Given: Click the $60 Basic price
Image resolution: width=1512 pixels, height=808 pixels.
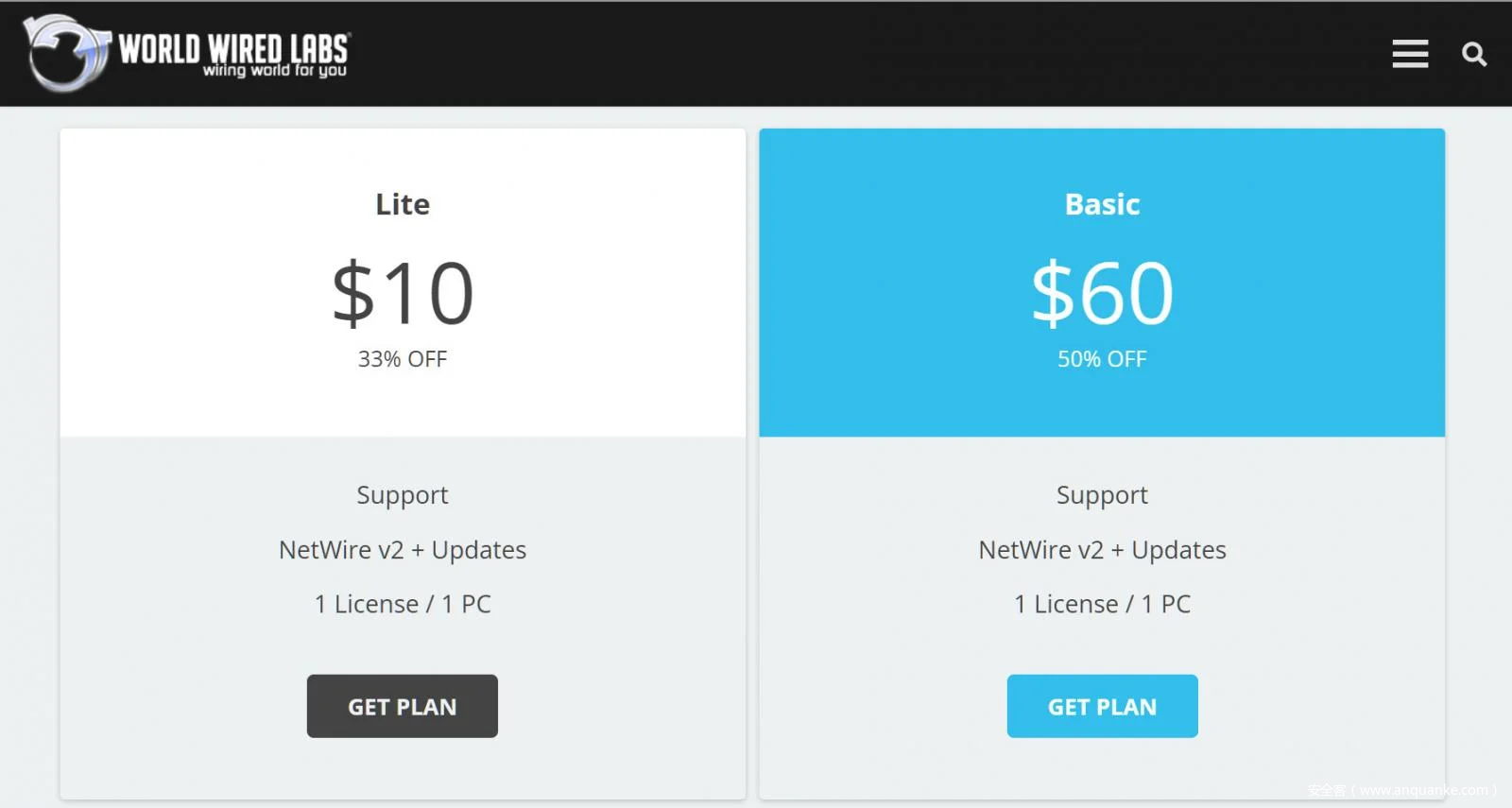Looking at the screenshot, I should coord(1102,294).
